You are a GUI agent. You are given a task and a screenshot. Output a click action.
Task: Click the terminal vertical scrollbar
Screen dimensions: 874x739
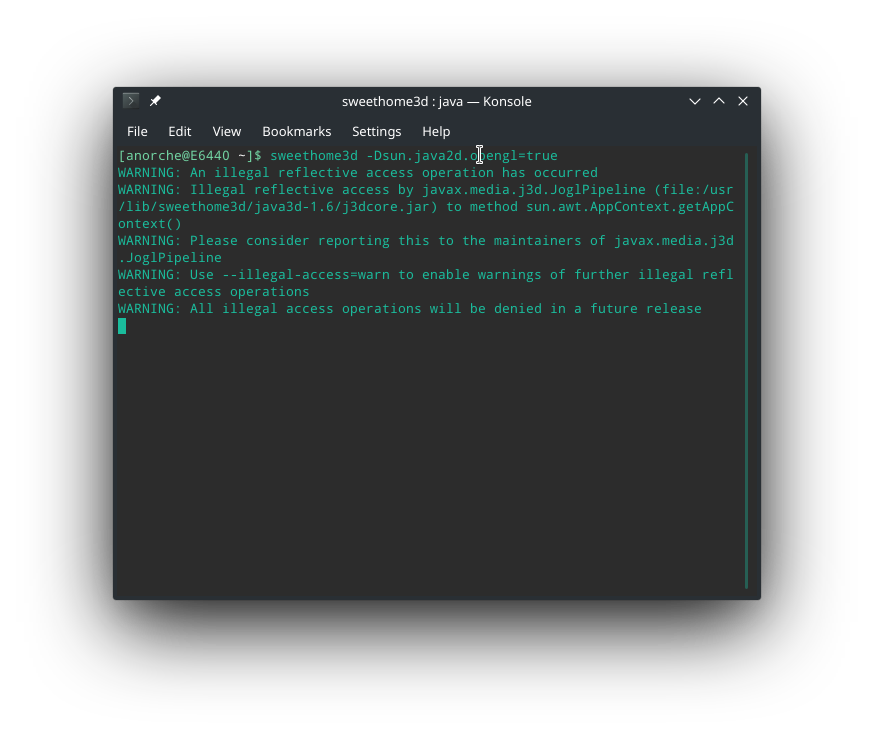(x=746, y=371)
